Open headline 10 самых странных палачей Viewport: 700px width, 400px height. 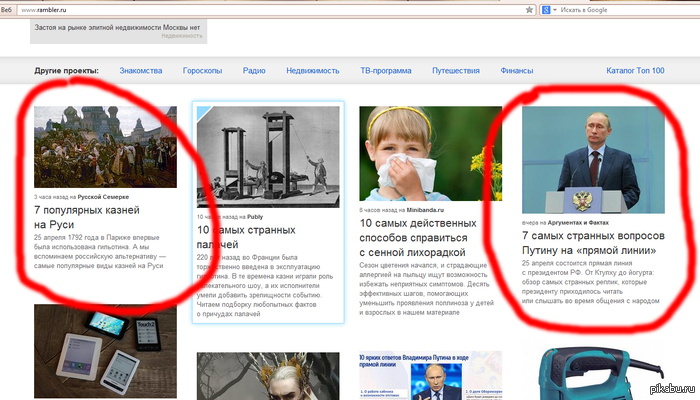[x=246, y=237]
